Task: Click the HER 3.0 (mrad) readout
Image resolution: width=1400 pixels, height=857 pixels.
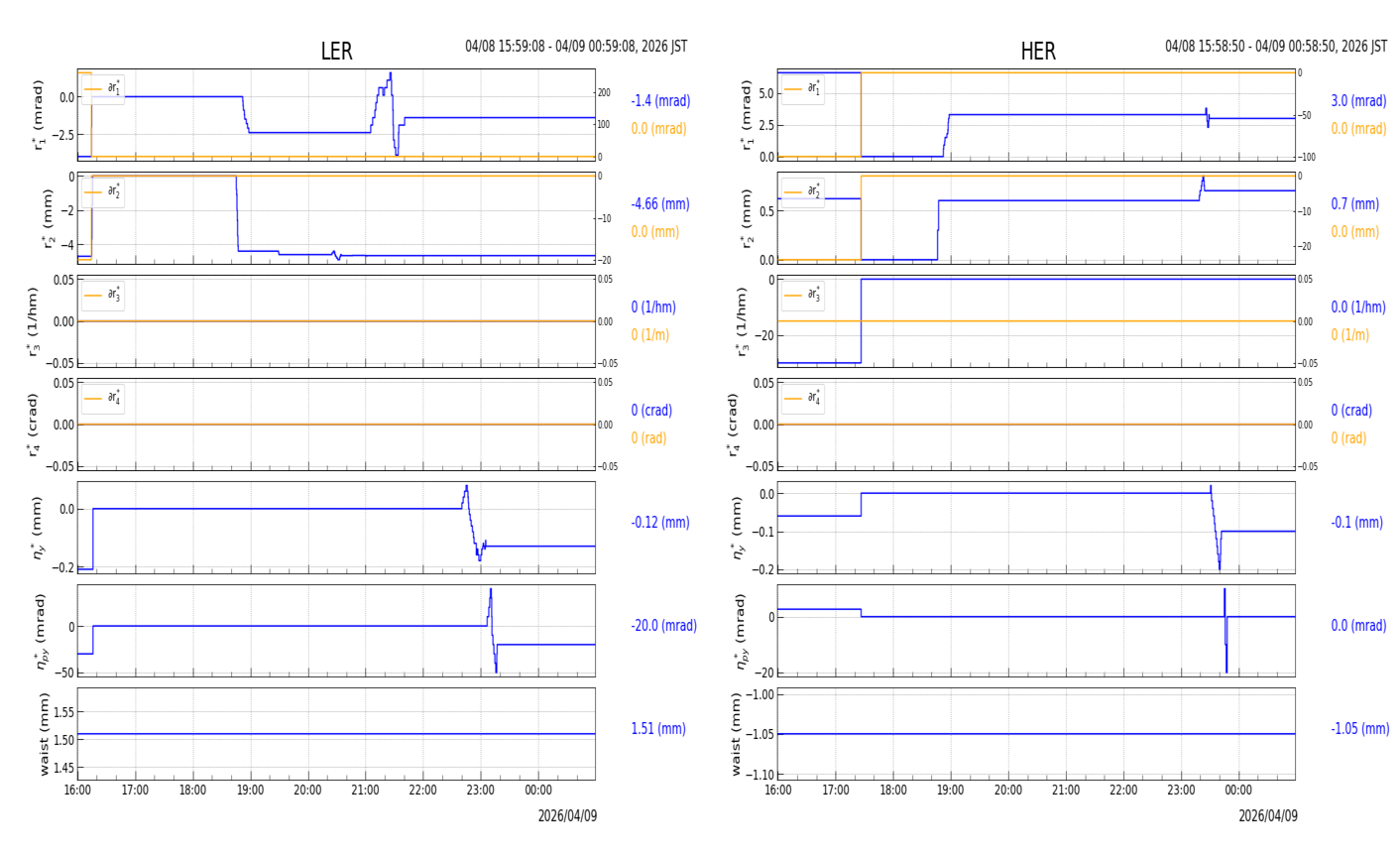Action: pos(1358,101)
